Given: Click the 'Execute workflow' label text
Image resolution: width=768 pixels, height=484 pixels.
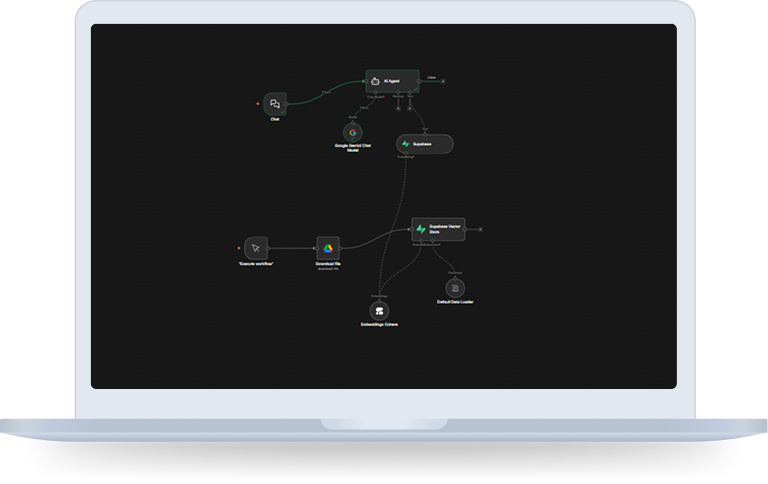Looking at the screenshot, I should point(256,263).
